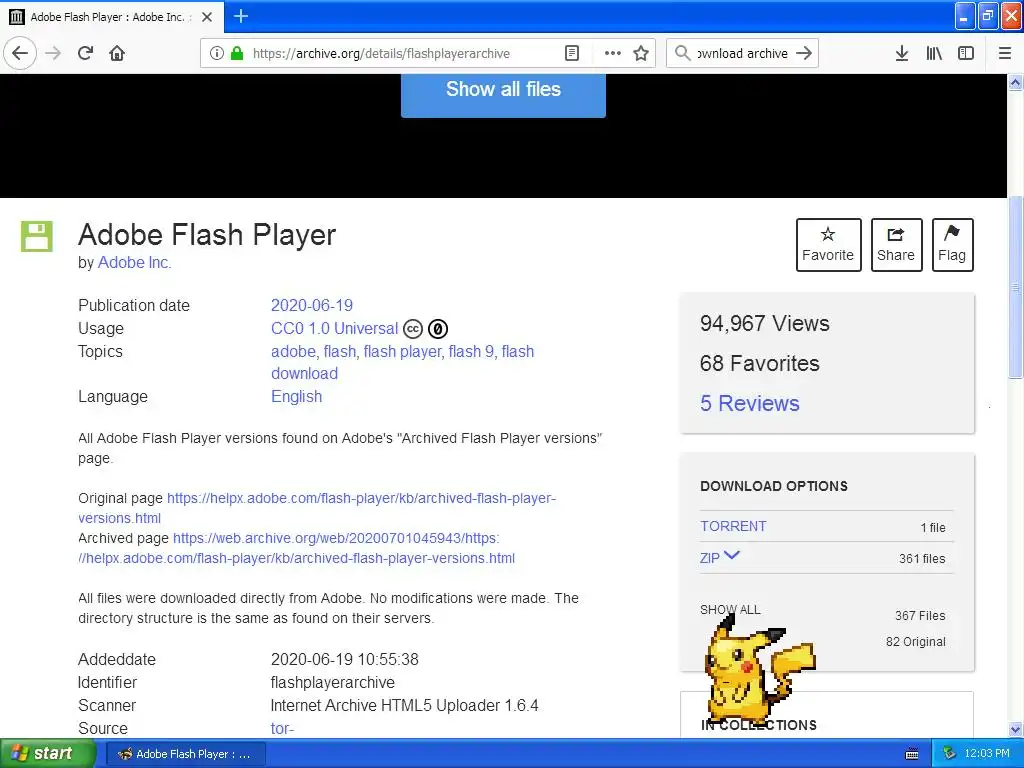Click the '367 Files' count
The image size is (1024, 768).
920,616
